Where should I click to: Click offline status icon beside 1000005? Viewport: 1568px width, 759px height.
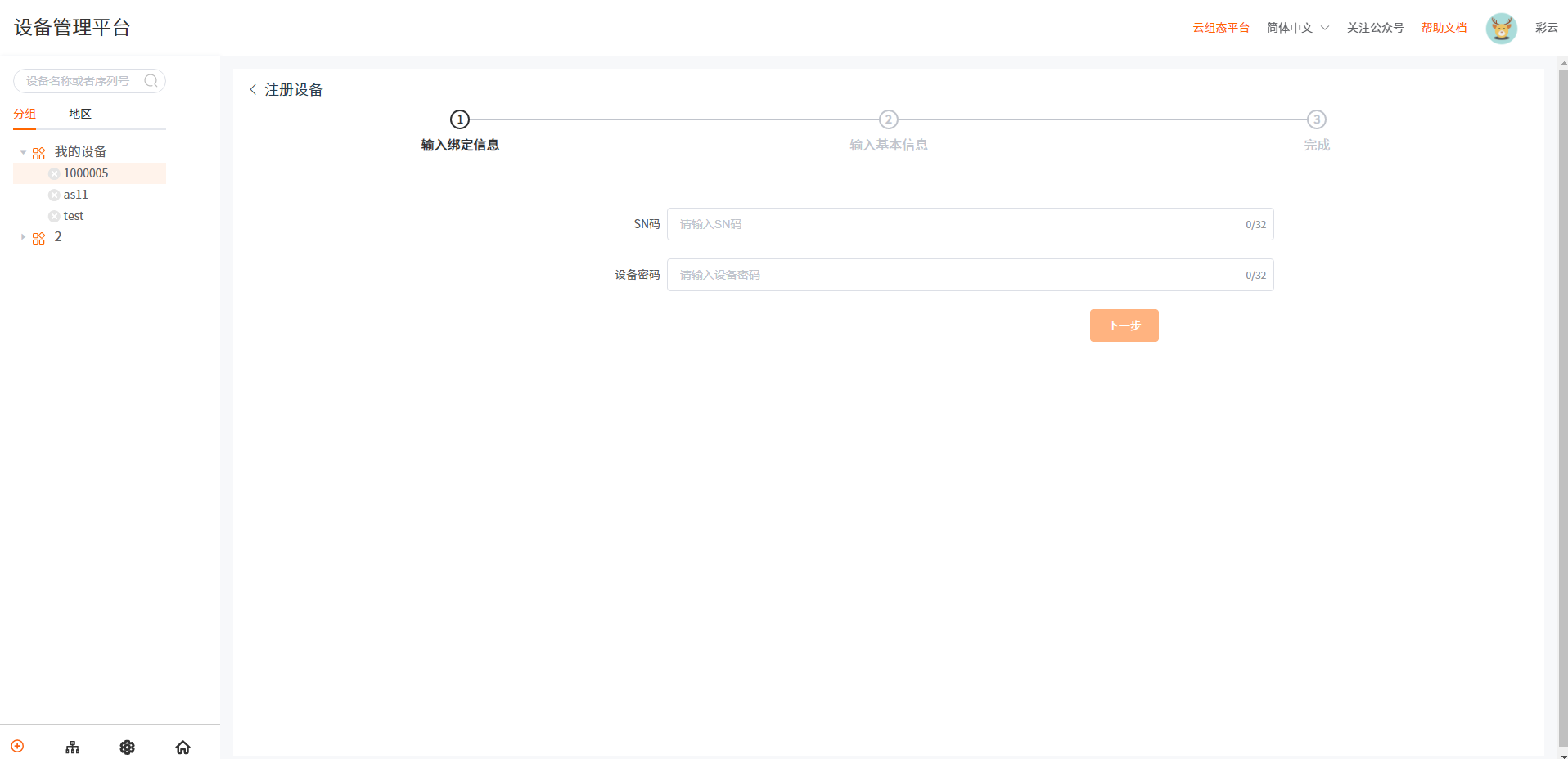pyautogui.click(x=54, y=173)
